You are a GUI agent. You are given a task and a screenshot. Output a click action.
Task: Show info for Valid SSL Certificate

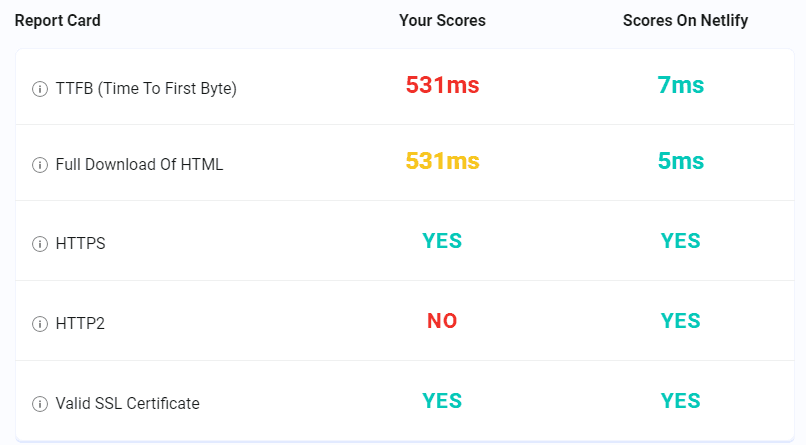point(40,404)
